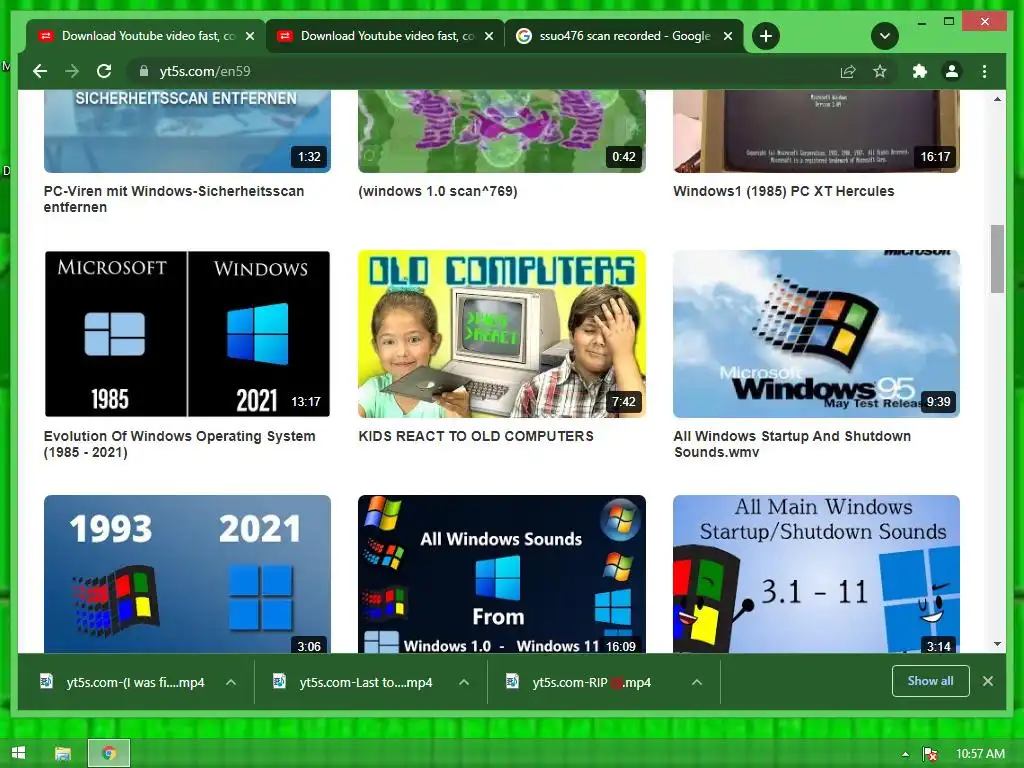Open the Old Computers kids react thumbnail
This screenshot has width=1024, height=768.
tap(502, 334)
